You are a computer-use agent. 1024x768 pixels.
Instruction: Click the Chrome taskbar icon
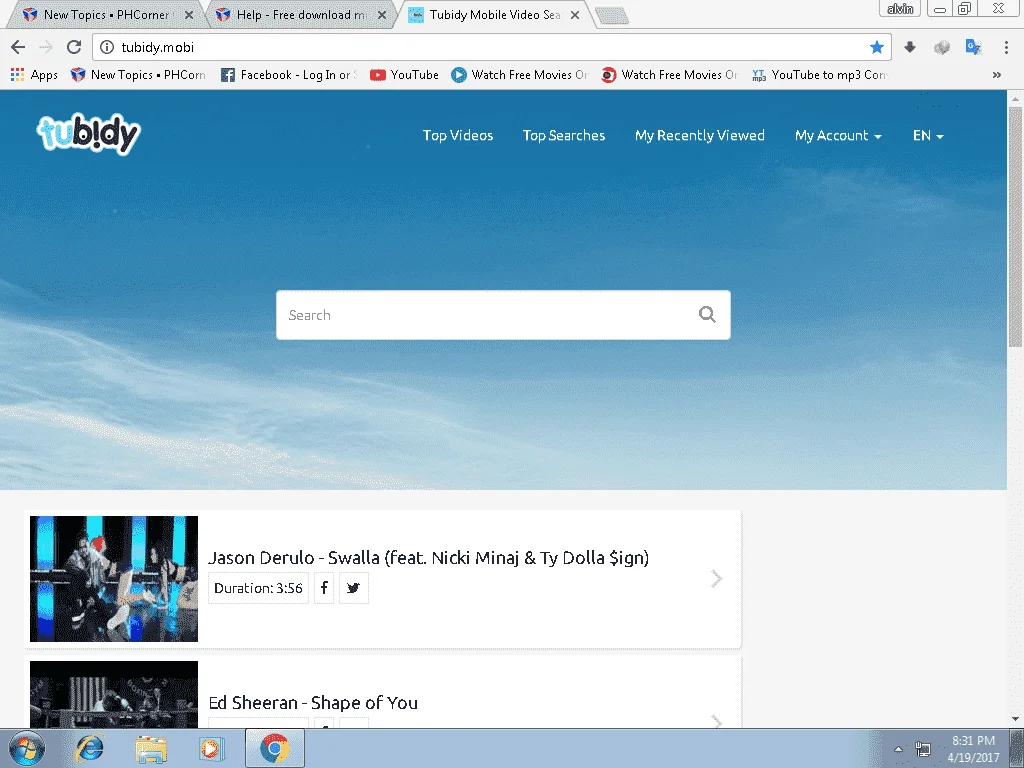click(x=275, y=748)
